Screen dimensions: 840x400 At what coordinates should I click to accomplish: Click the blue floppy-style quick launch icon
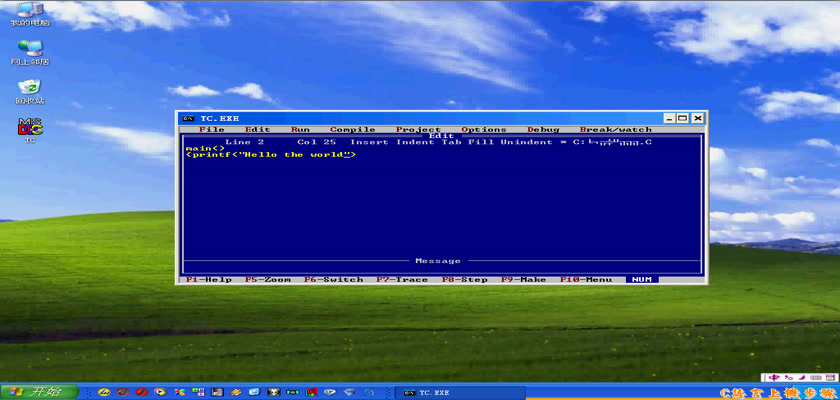(218, 393)
